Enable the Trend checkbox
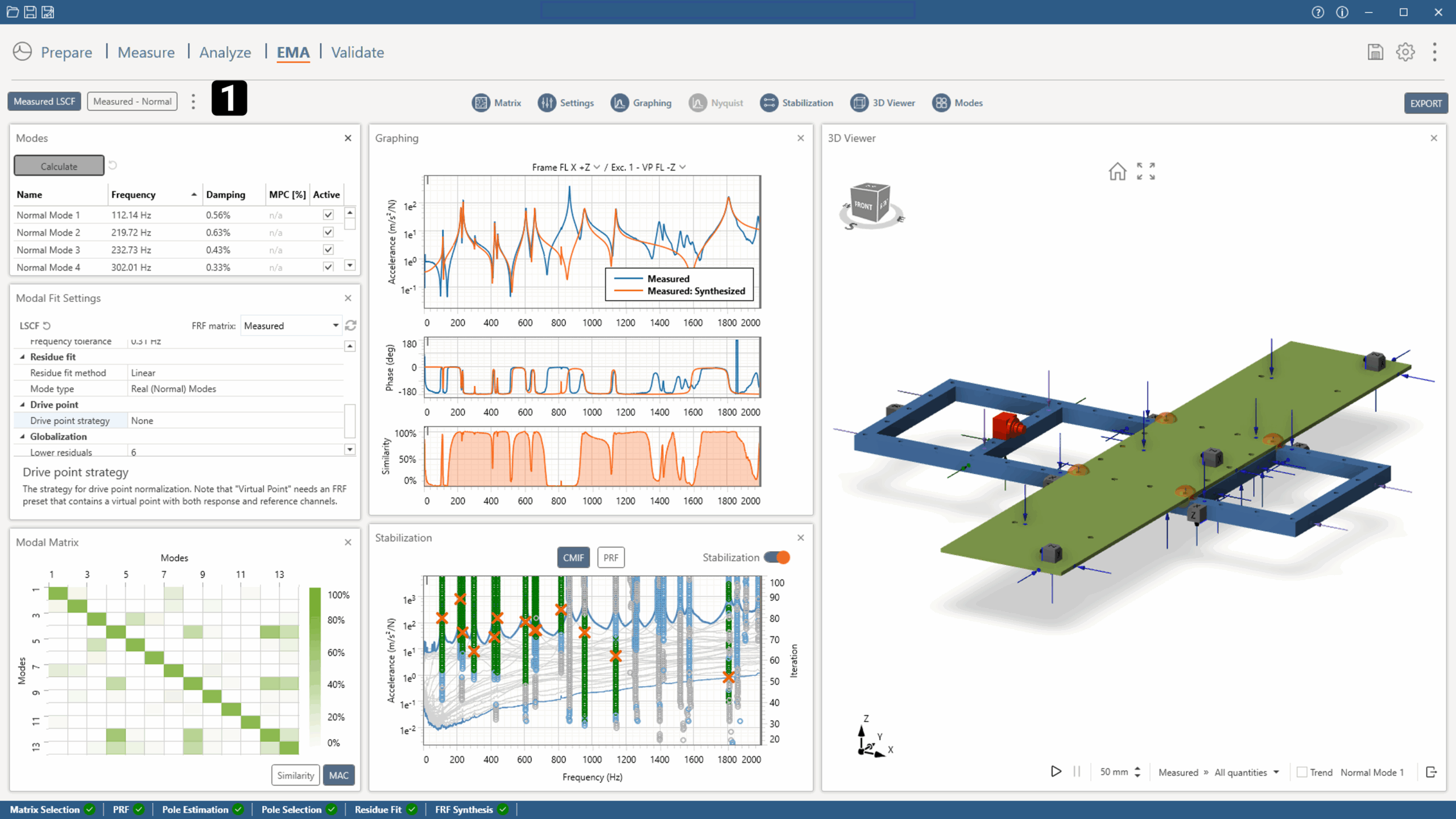 click(x=1302, y=772)
